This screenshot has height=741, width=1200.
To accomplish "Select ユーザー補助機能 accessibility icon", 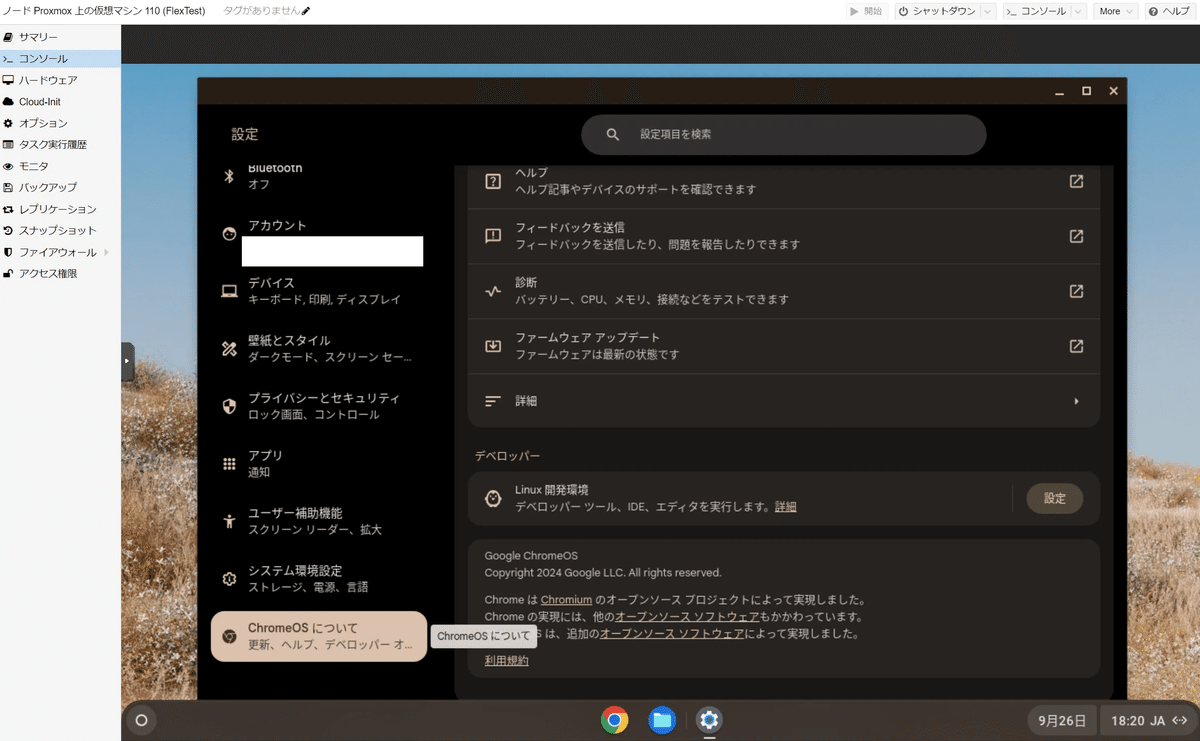I will pyautogui.click(x=229, y=521).
